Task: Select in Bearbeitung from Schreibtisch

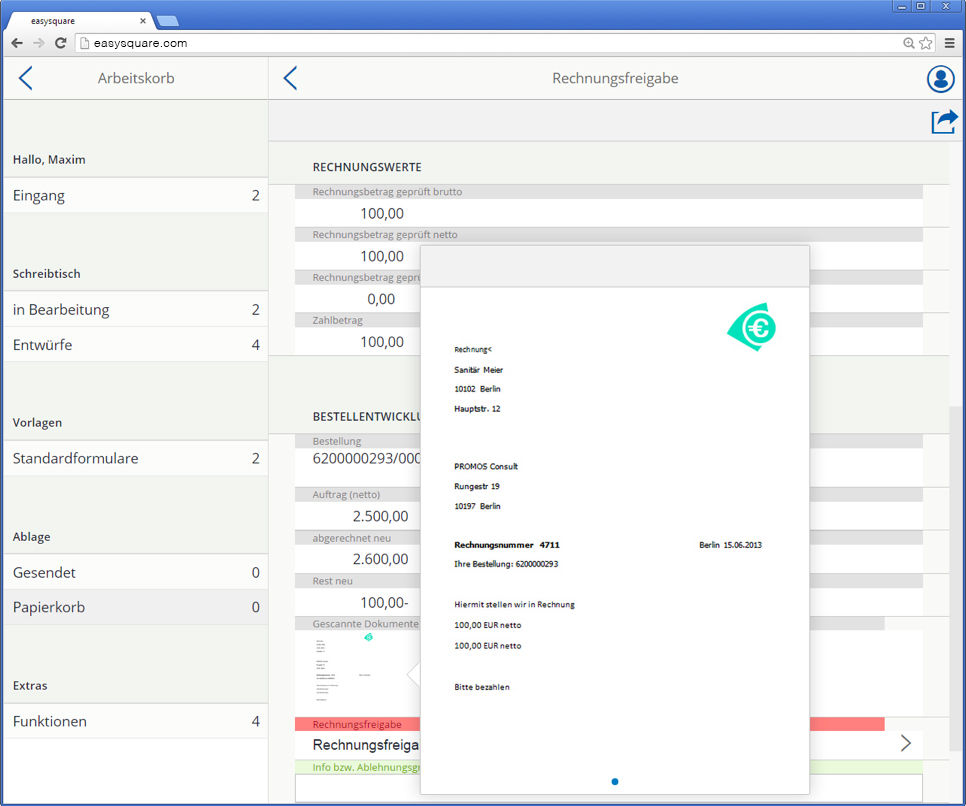Action: (135, 310)
